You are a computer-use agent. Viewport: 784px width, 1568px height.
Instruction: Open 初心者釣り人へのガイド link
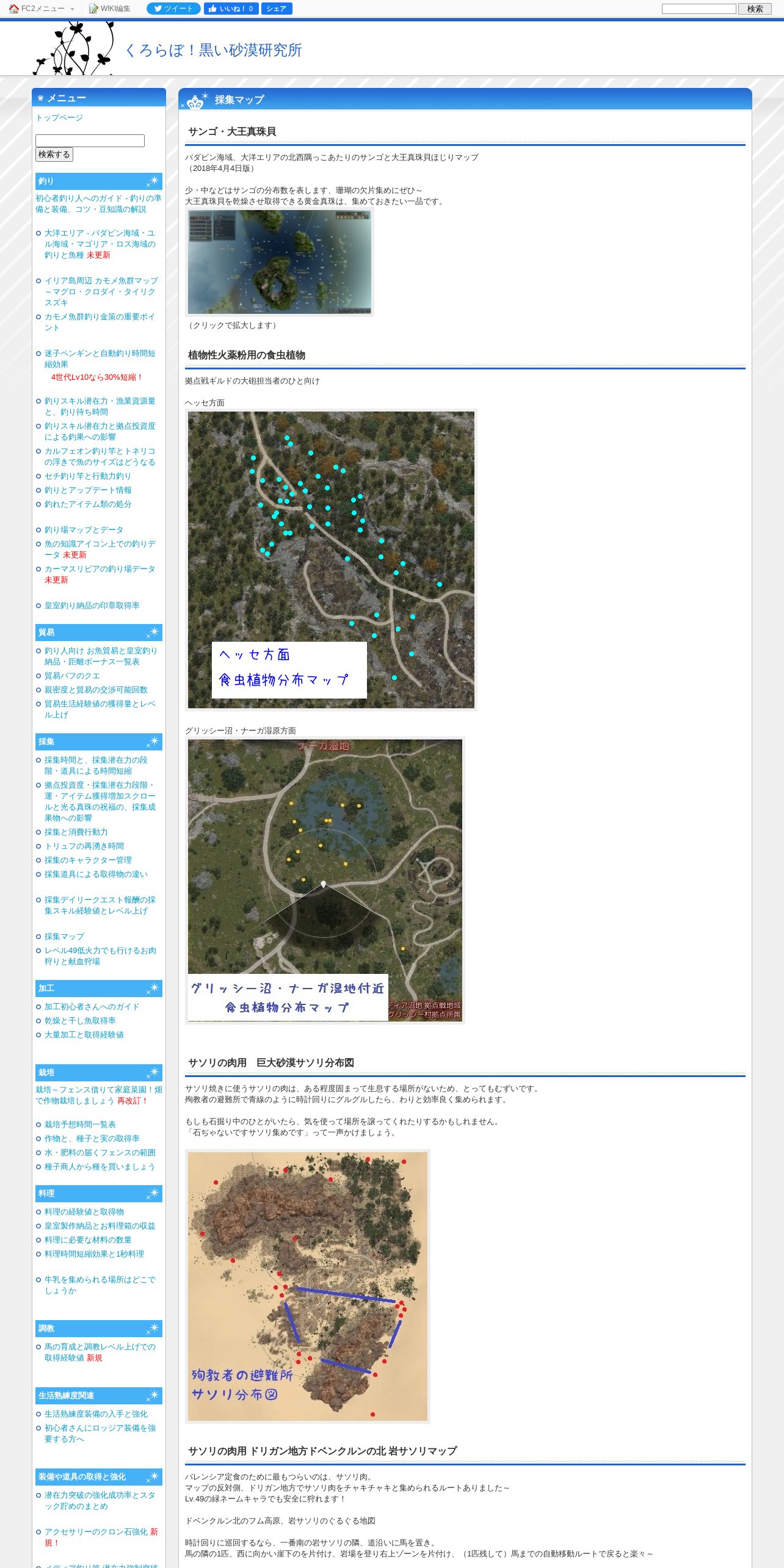click(x=98, y=203)
